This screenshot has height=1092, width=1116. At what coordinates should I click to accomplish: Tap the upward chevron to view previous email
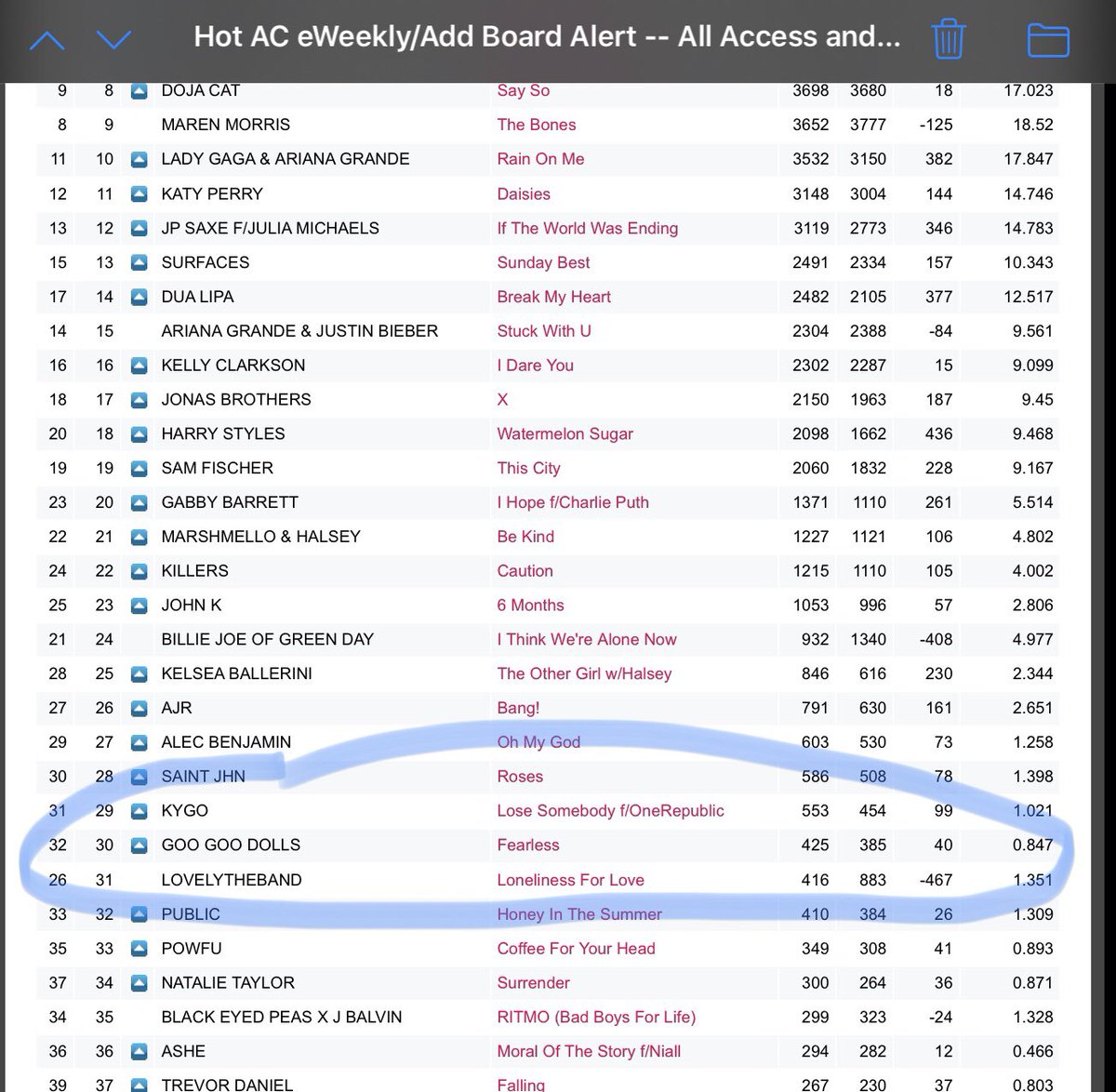click(48, 39)
